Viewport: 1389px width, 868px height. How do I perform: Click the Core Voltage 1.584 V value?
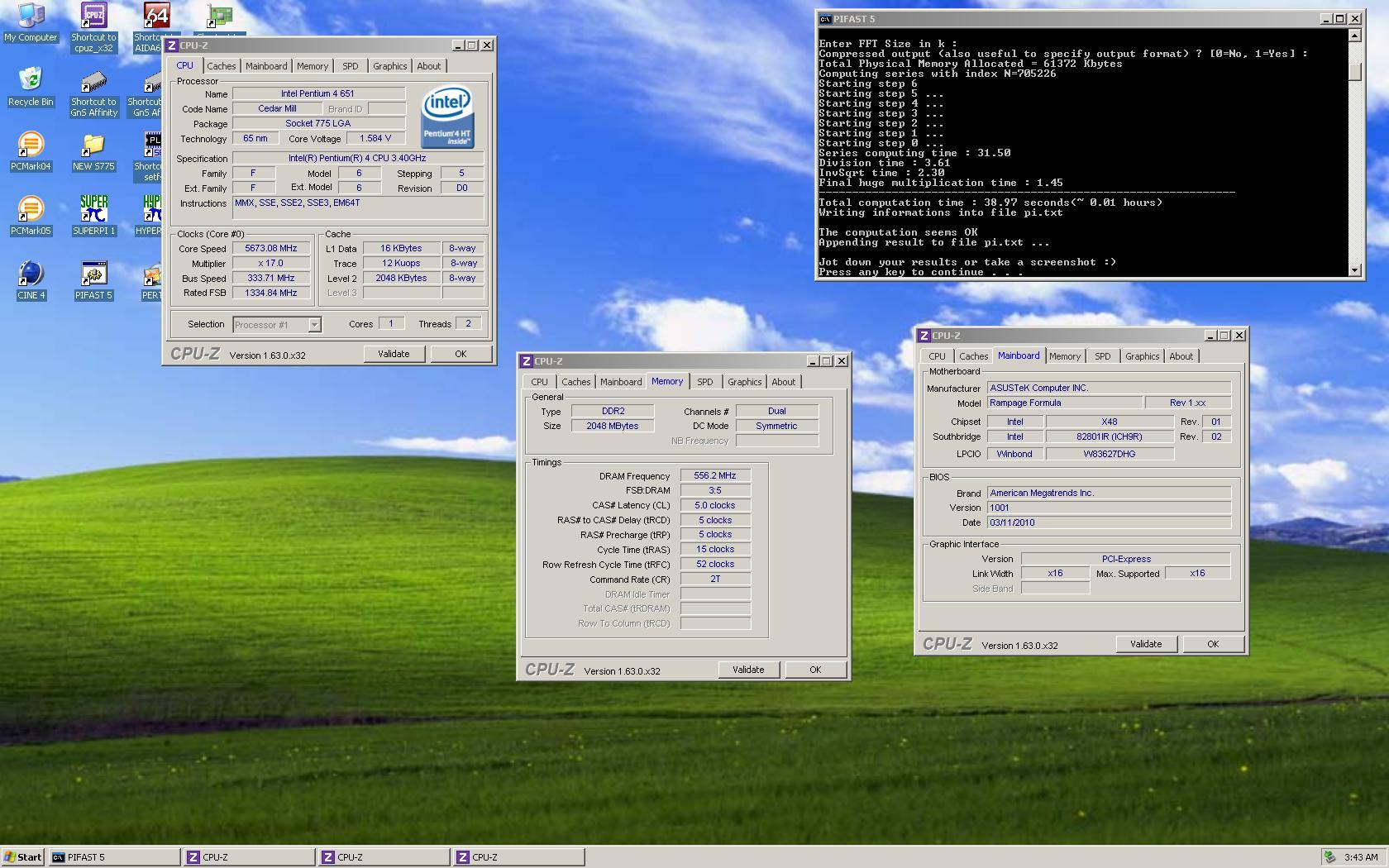pos(375,139)
